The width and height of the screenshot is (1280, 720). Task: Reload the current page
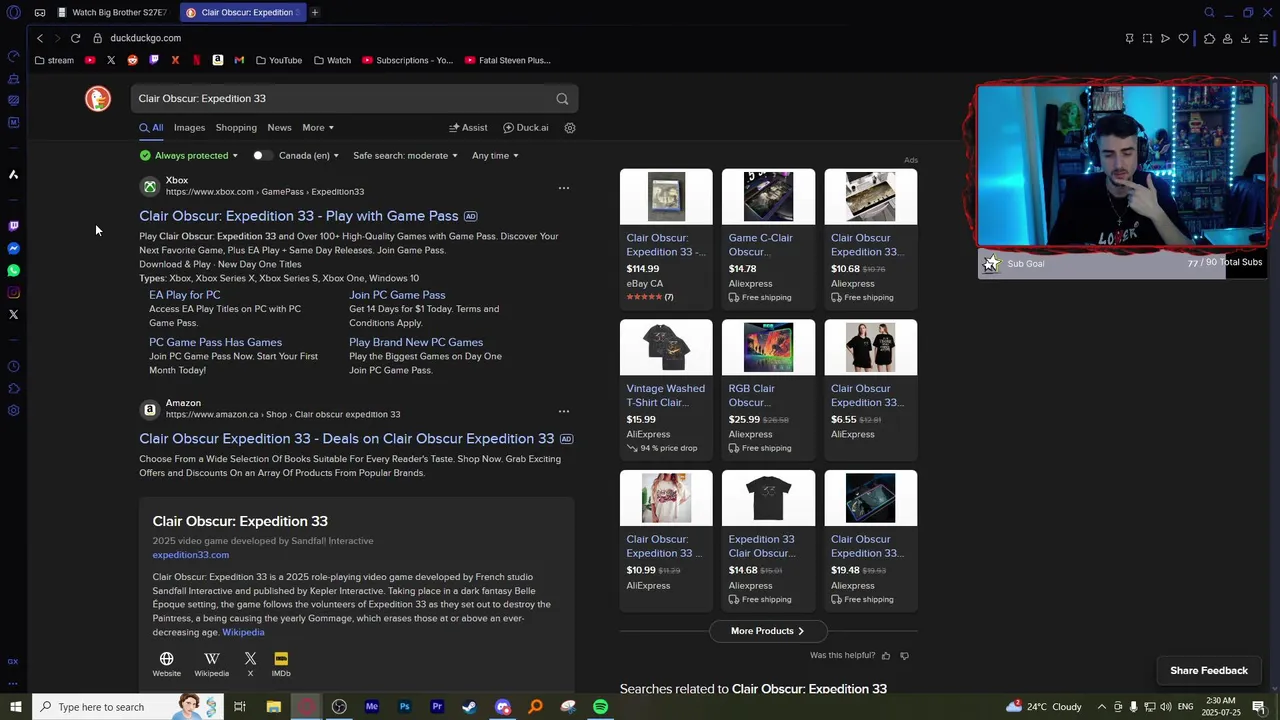[75, 38]
